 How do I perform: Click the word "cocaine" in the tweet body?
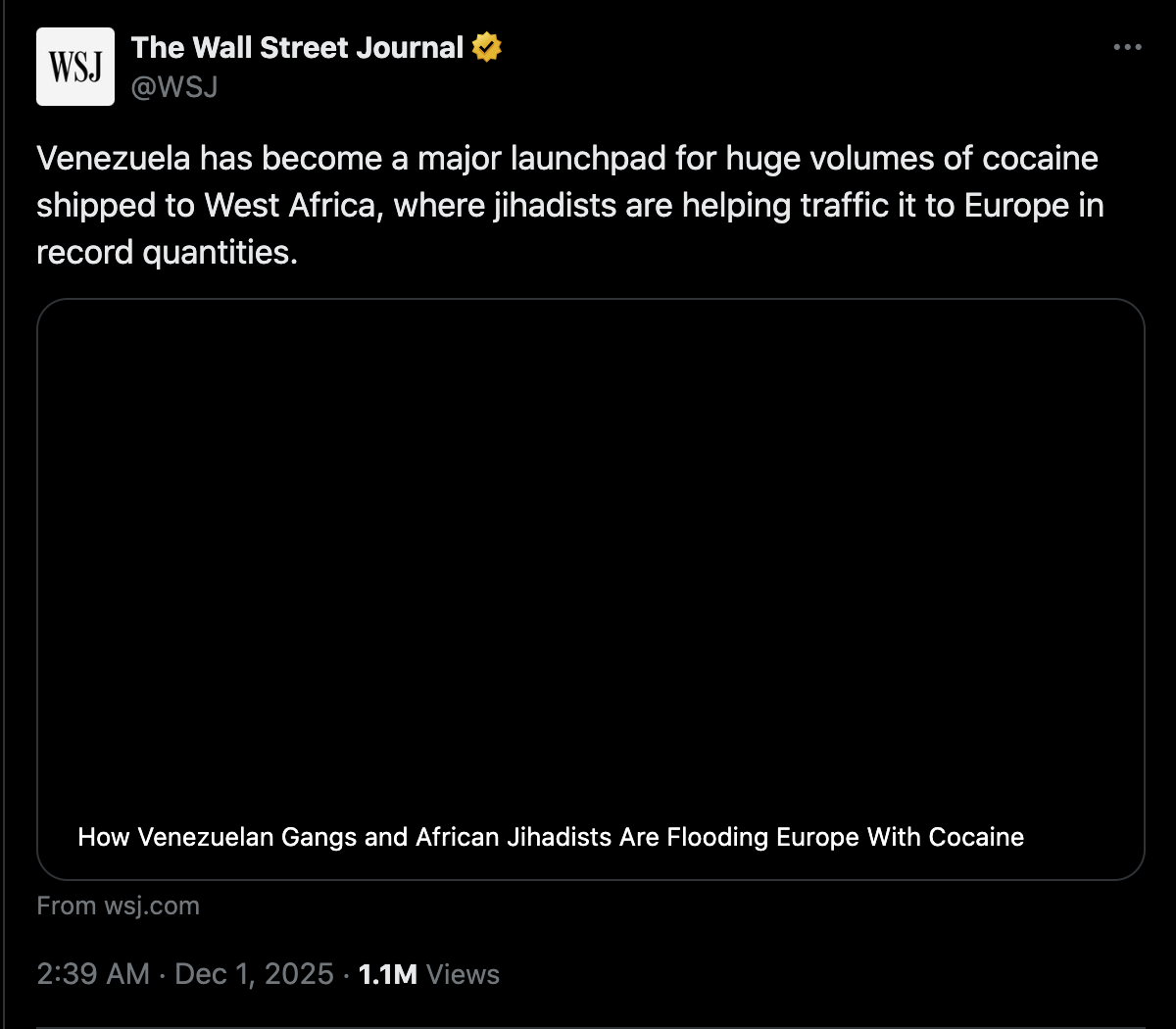[1040, 159]
